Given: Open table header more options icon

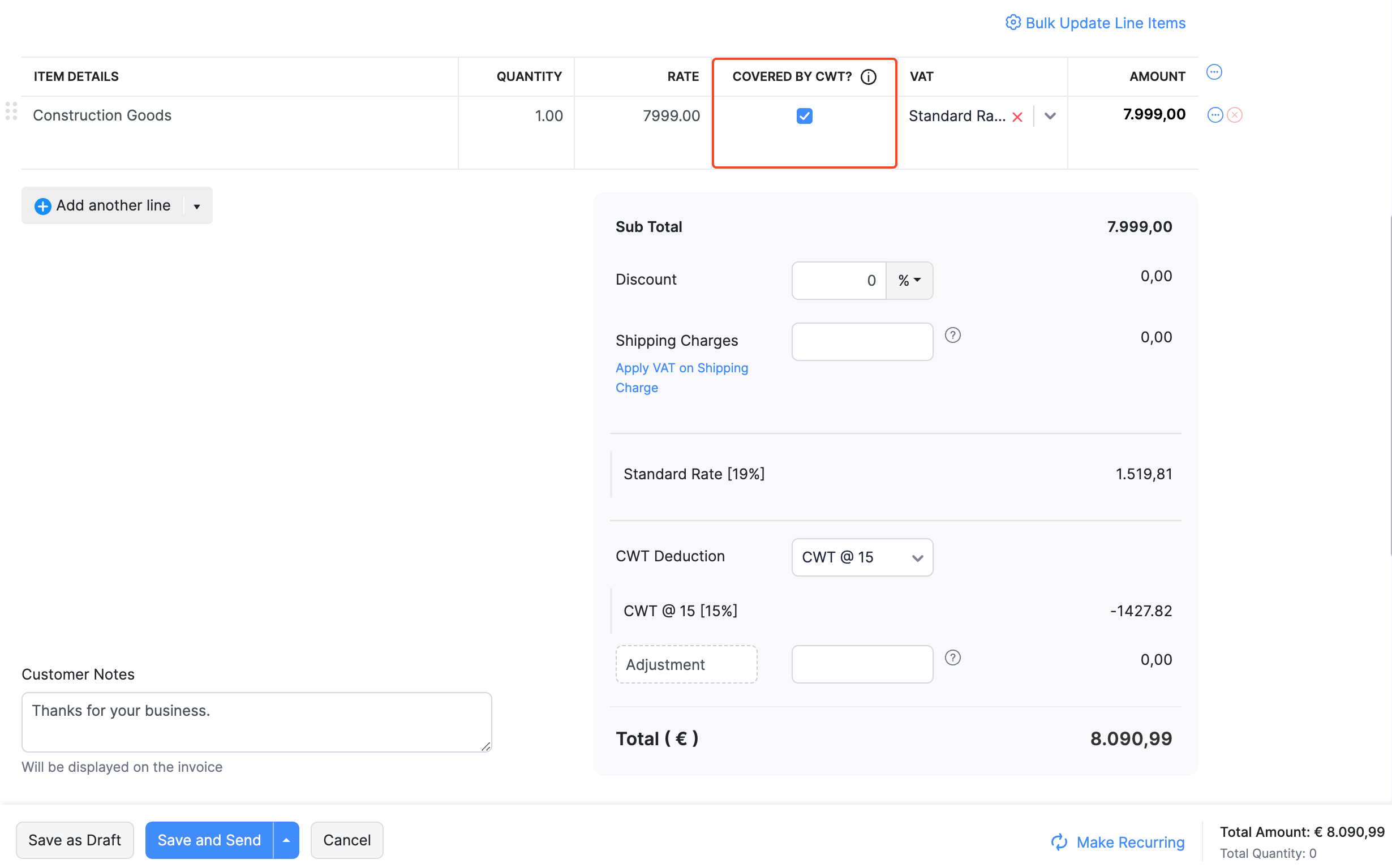Looking at the screenshot, I should 1214,72.
